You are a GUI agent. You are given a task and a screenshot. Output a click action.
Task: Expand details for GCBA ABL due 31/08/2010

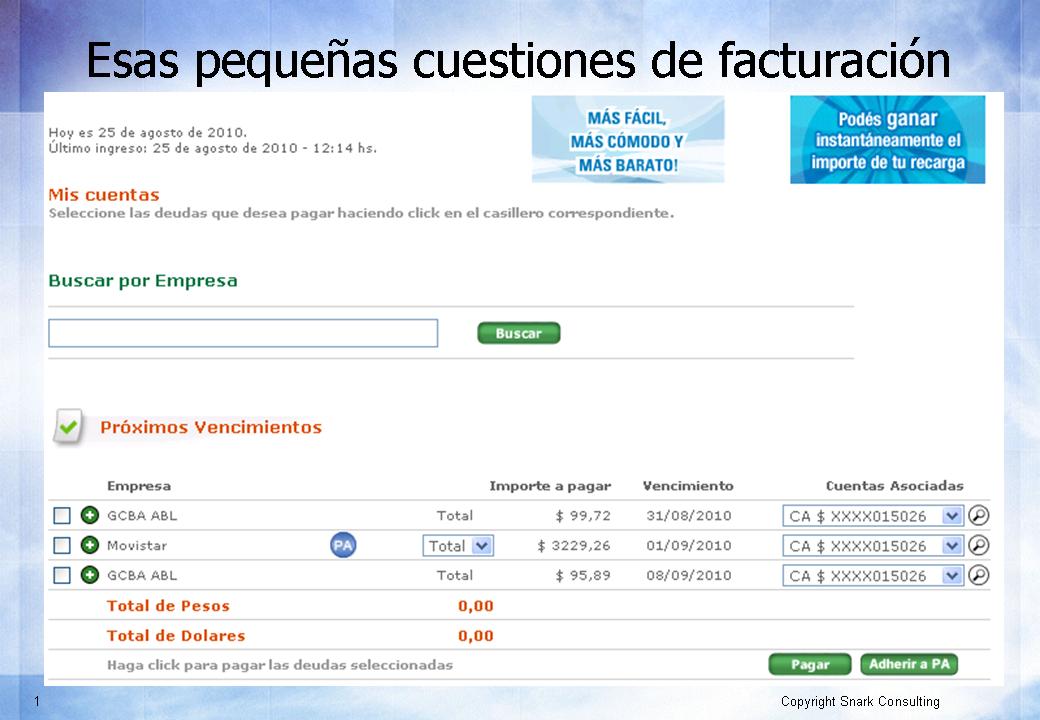tap(90, 515)
